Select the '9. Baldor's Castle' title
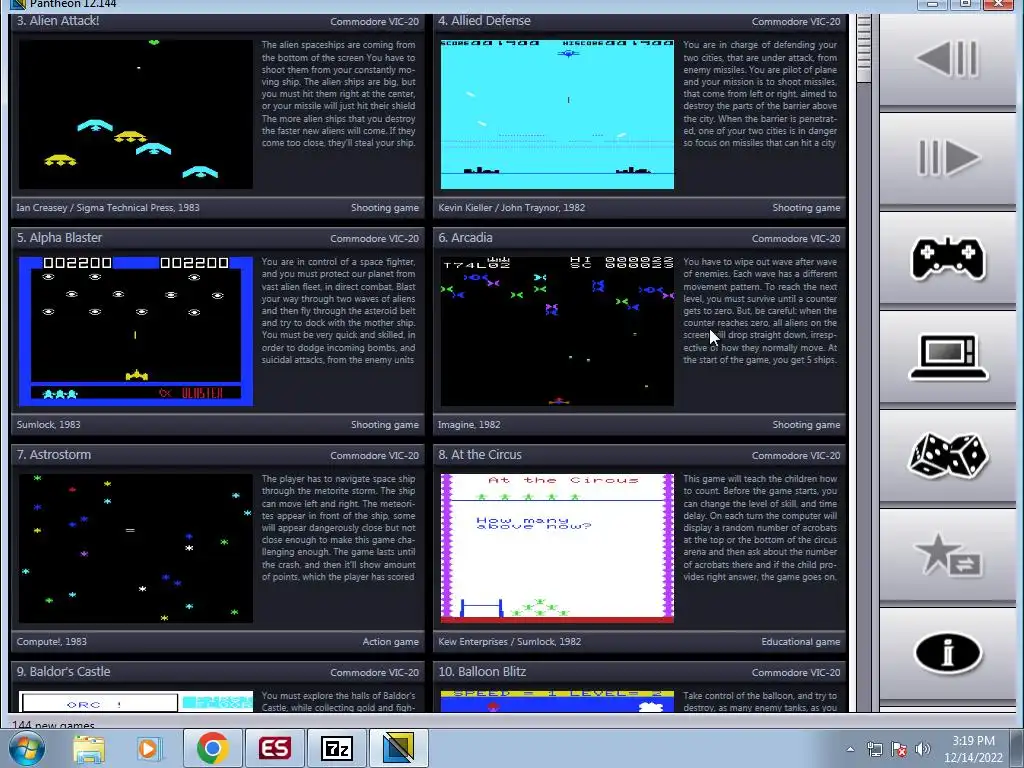The image size is (1024, 768). click(x=63, y=671)
